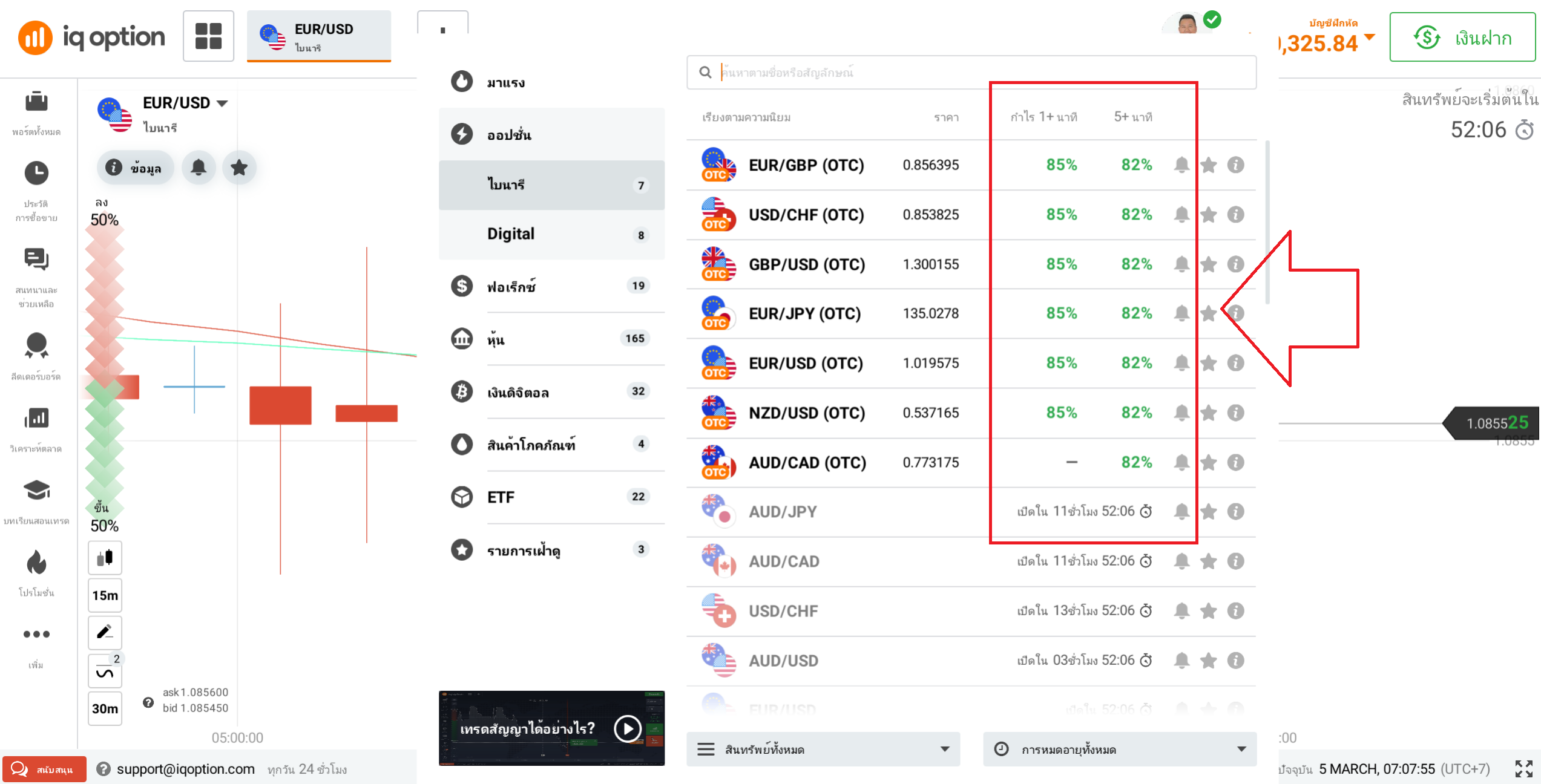Open the crypto category with 32 assets
This screenshot has width=1541, height=784.
point(551,391)
